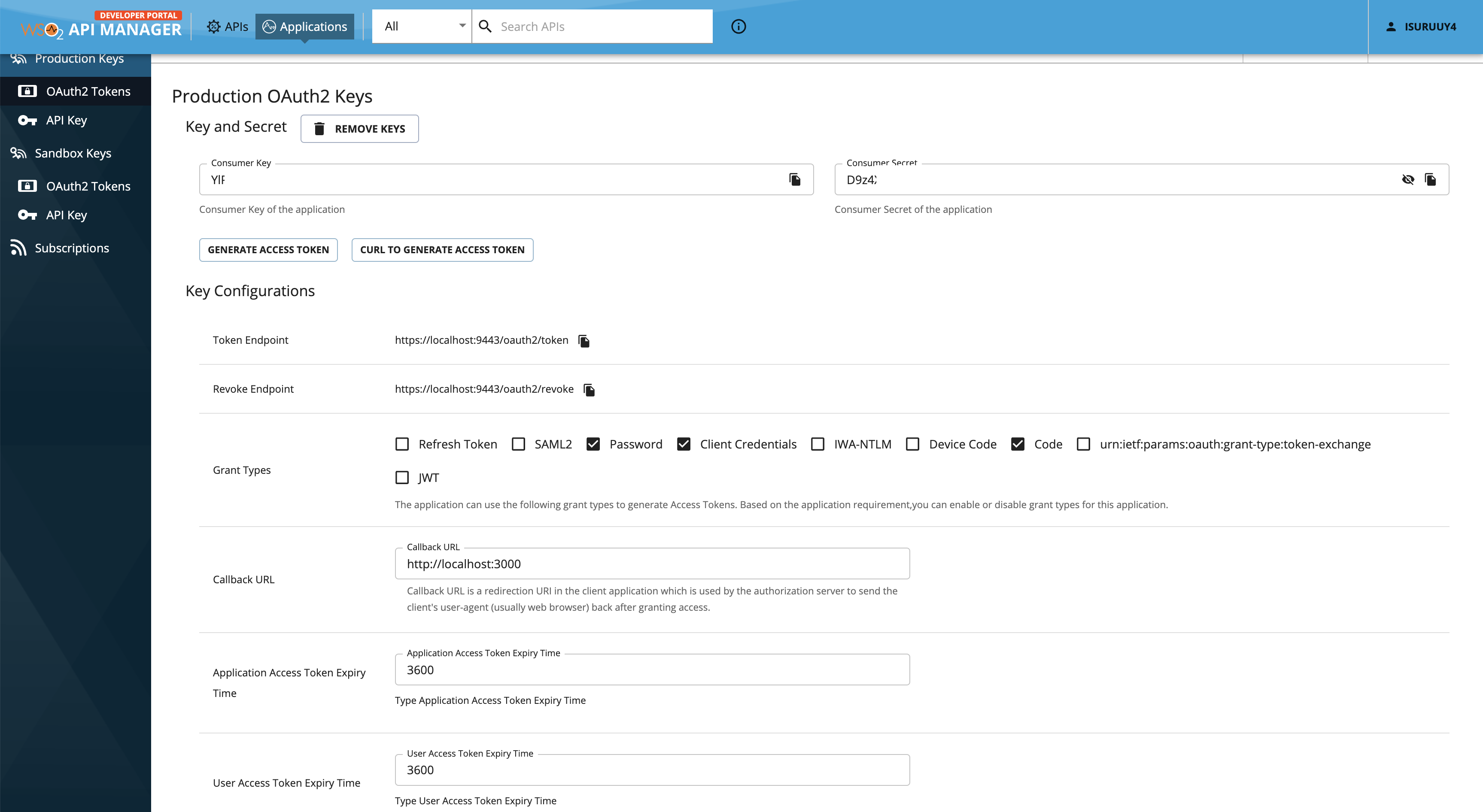Click the key icon beside sandbox API Key
This screenshot has width=1483, height=812.
tap(27, 215)
